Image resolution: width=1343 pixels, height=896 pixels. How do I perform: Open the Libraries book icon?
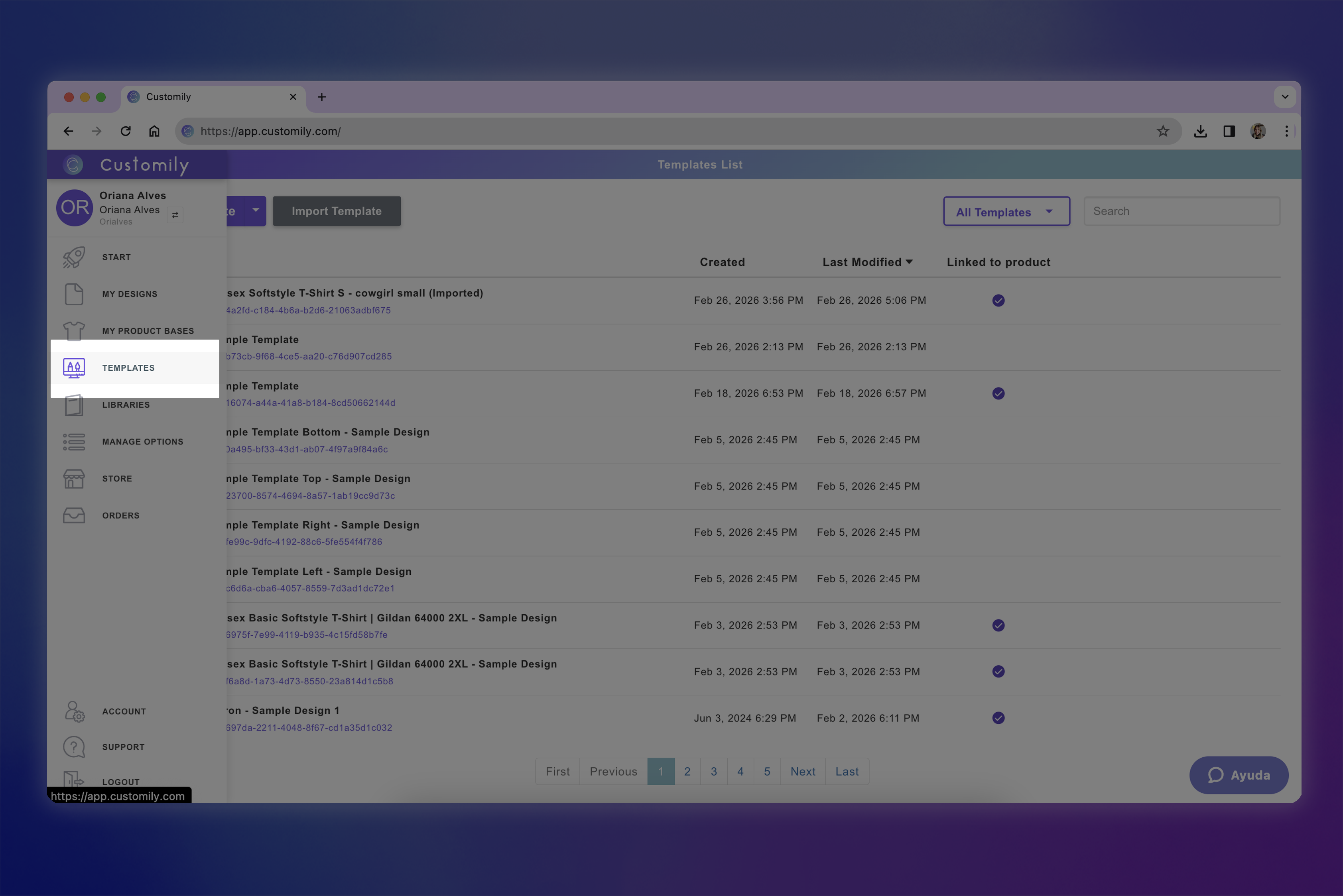click(x=74, y=405)
